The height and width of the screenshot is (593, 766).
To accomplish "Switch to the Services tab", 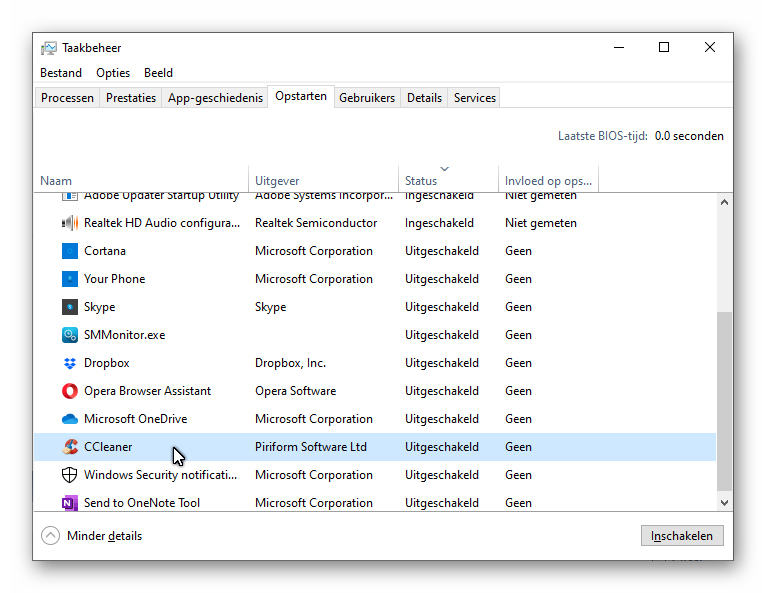I will 475,98.
